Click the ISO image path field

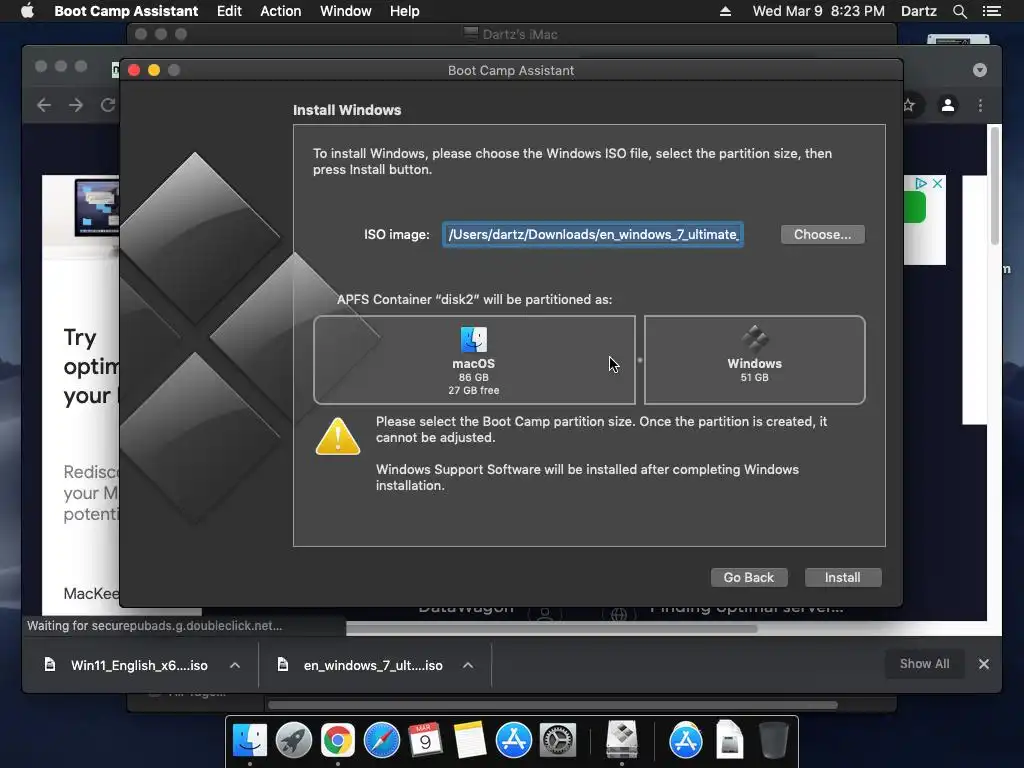(593, 234)
